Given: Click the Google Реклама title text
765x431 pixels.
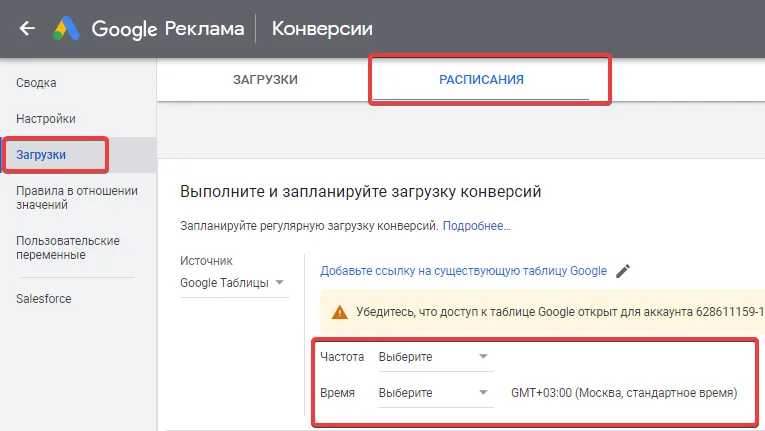Looking at the screenshot, I should point(168,29).
